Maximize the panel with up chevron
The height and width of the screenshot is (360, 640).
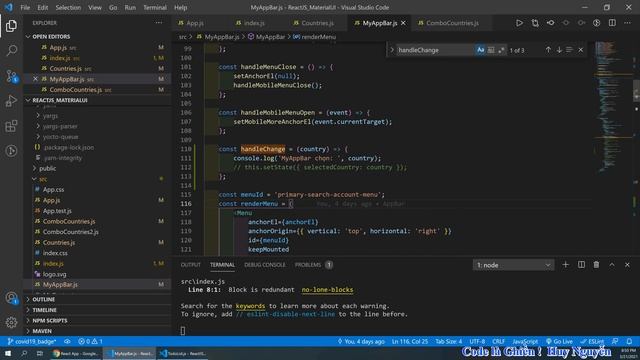(x=612, y=264)
